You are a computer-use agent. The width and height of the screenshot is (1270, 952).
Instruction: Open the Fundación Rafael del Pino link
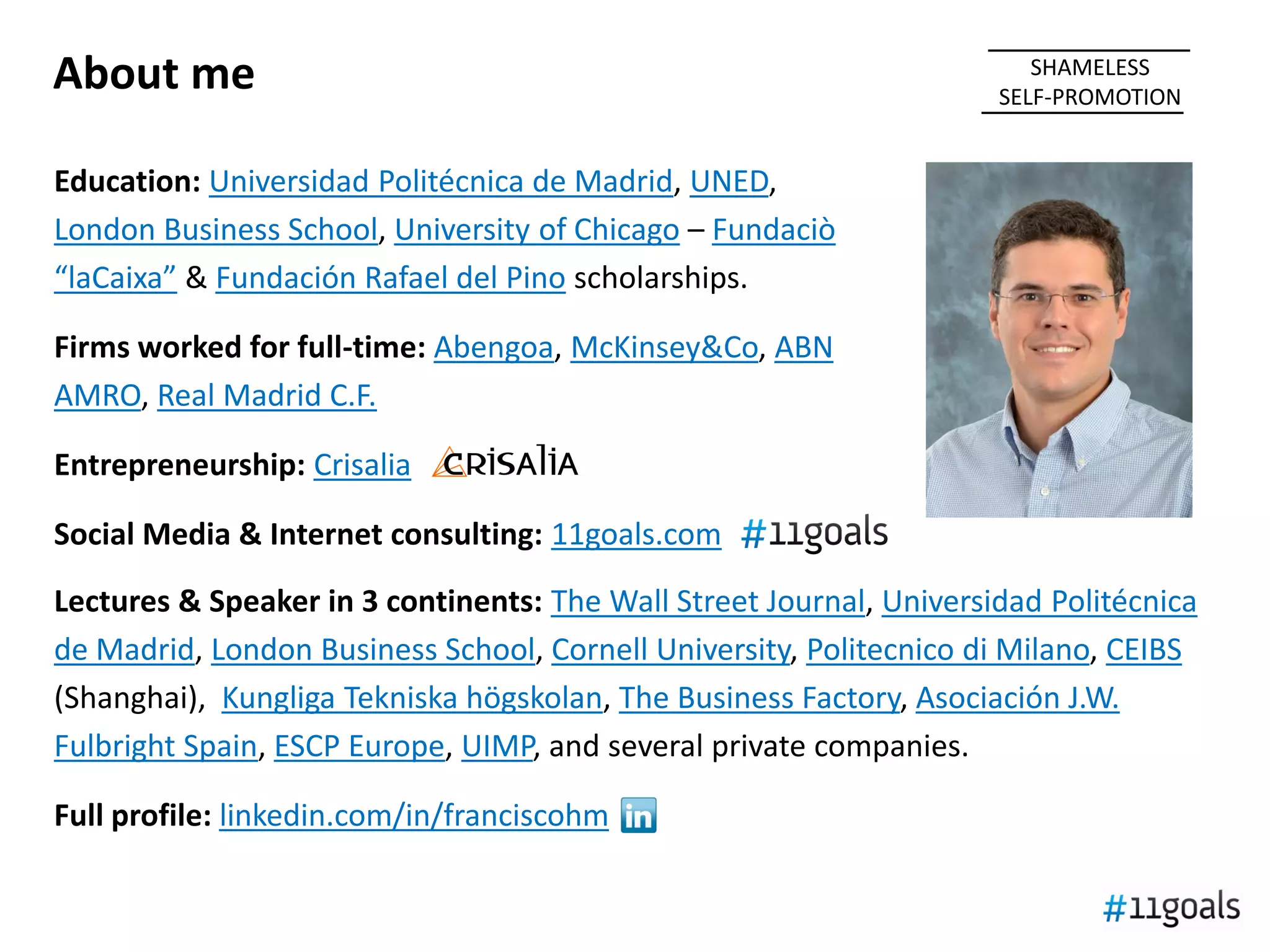(391, 278)
